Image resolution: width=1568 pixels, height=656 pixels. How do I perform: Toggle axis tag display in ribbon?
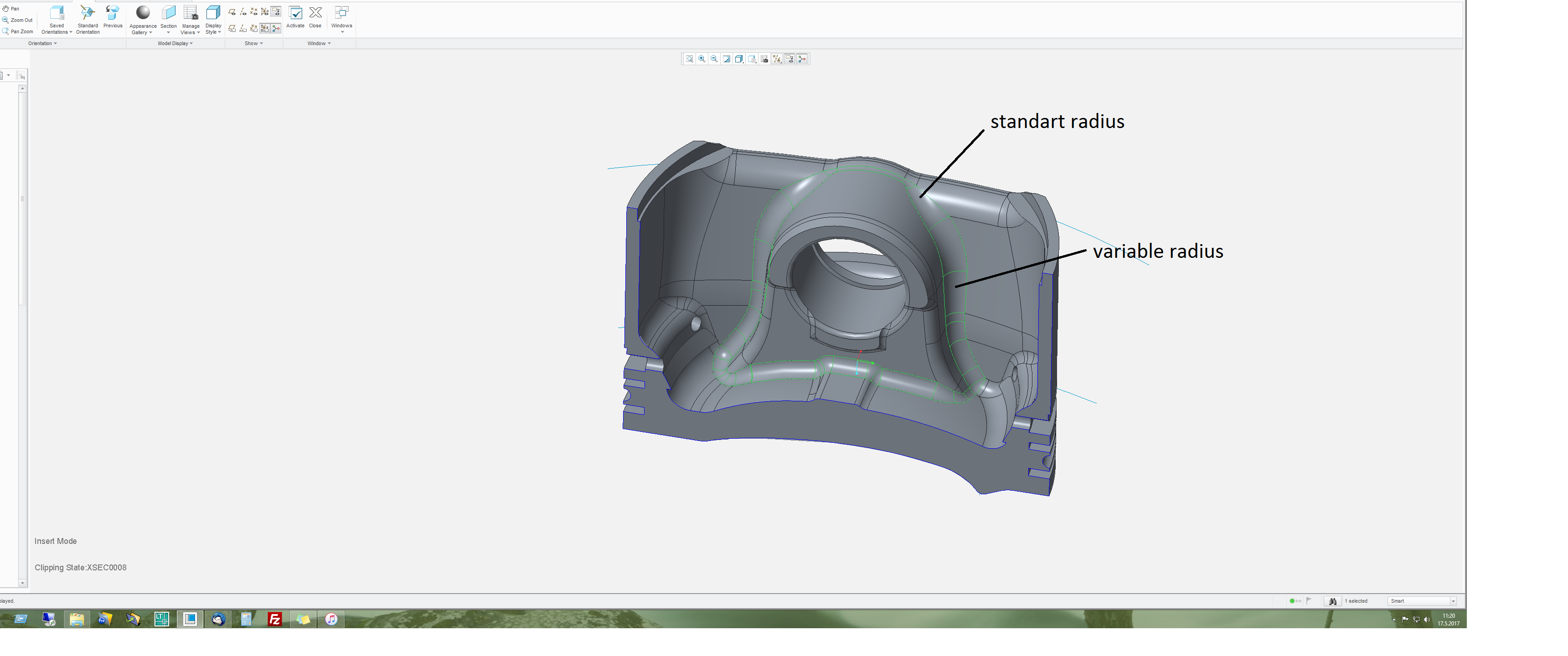(x=243, y=29)
